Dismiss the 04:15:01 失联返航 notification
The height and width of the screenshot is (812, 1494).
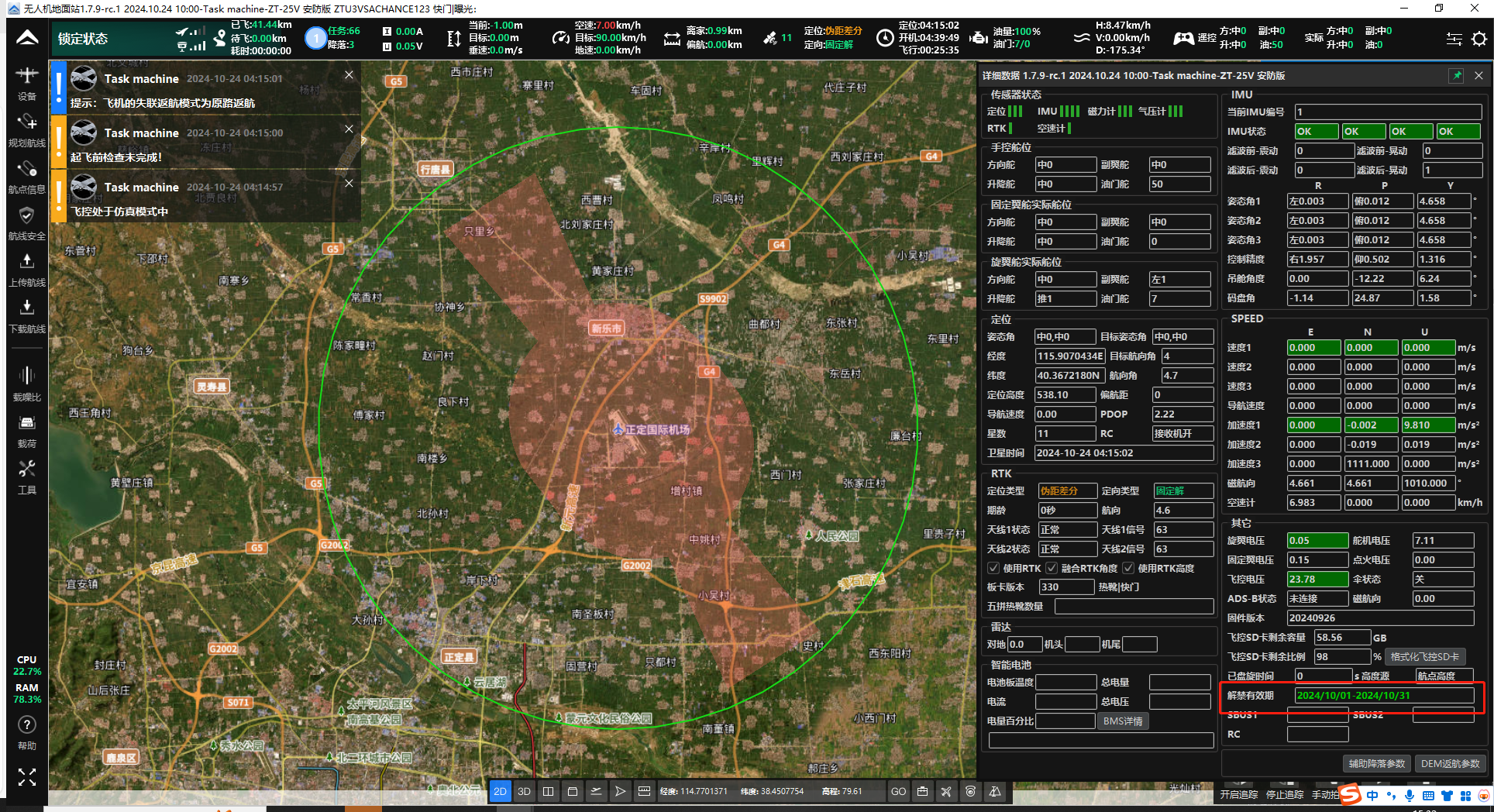click(x=349, y=74)
